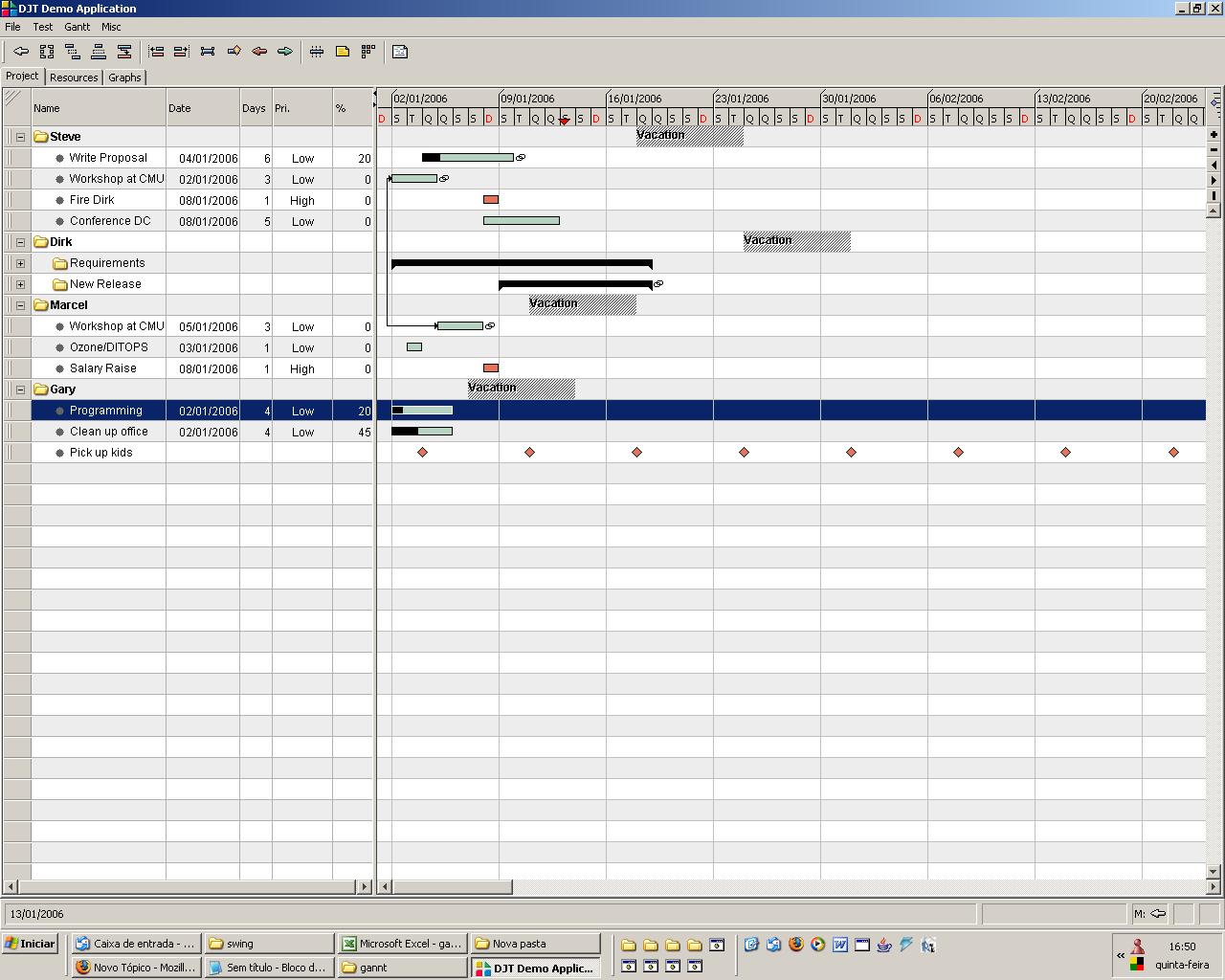Expand the New Release folder
Screen dimensions: 1225x980
coord(20,284)
